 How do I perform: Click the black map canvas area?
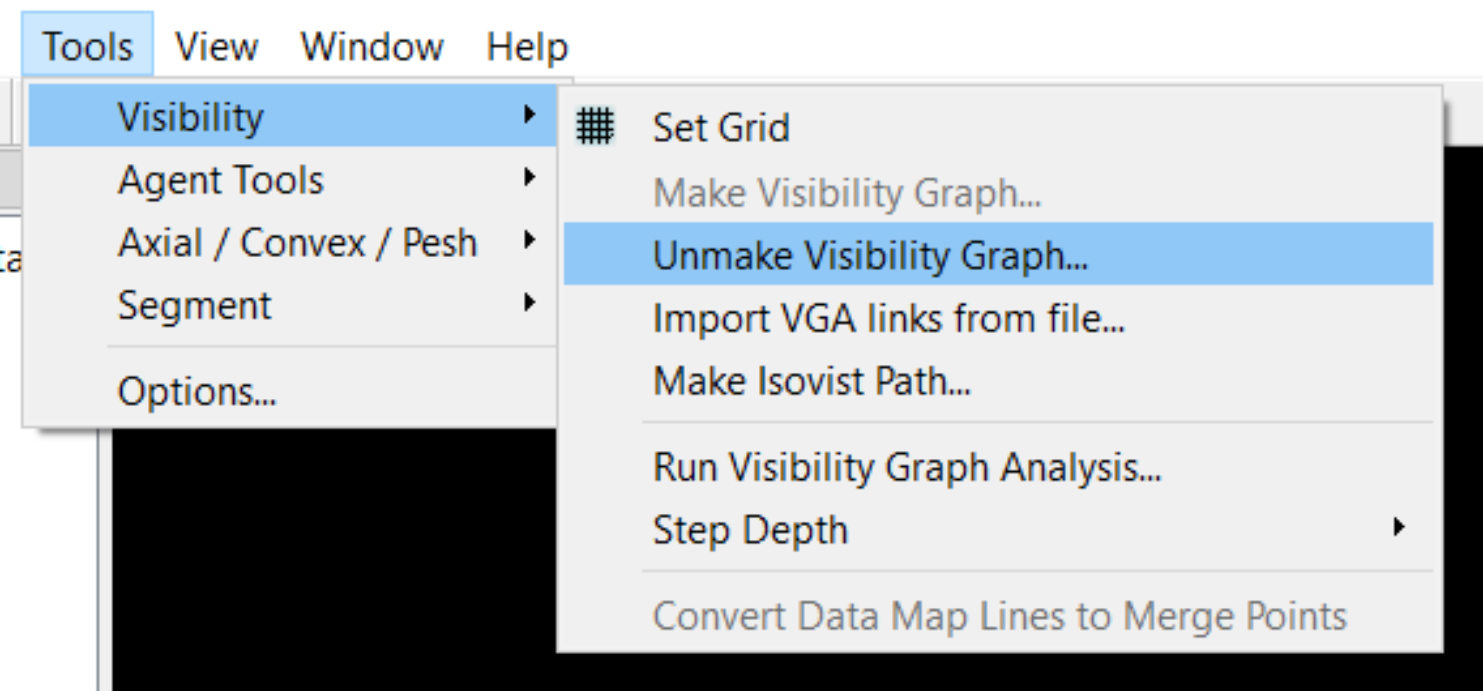click(x=330, y=560)
